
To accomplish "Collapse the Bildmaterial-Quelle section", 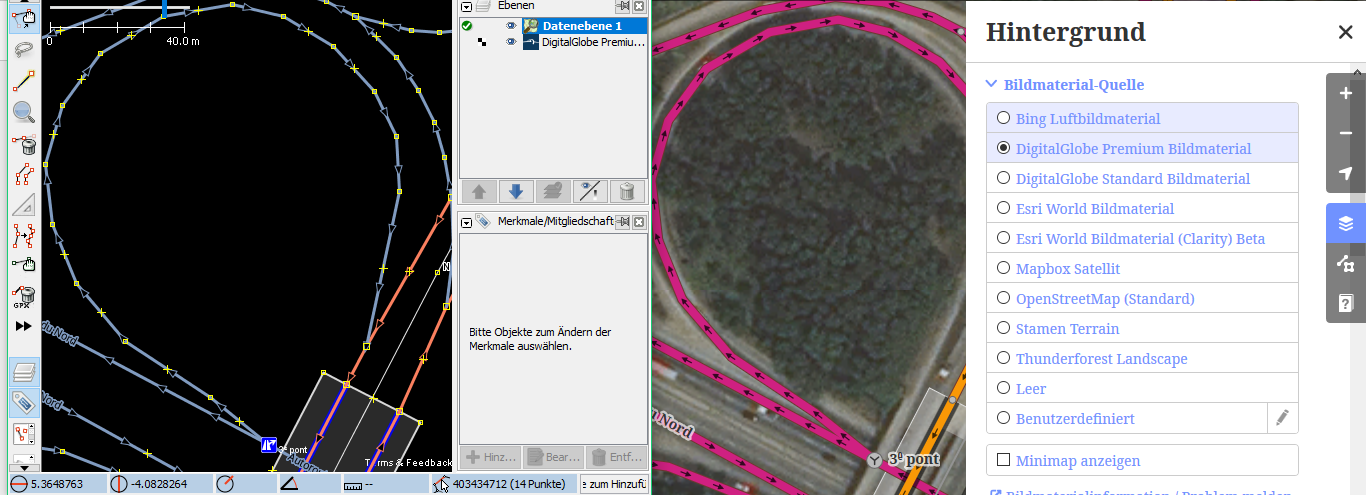I will tap(991, 85).
